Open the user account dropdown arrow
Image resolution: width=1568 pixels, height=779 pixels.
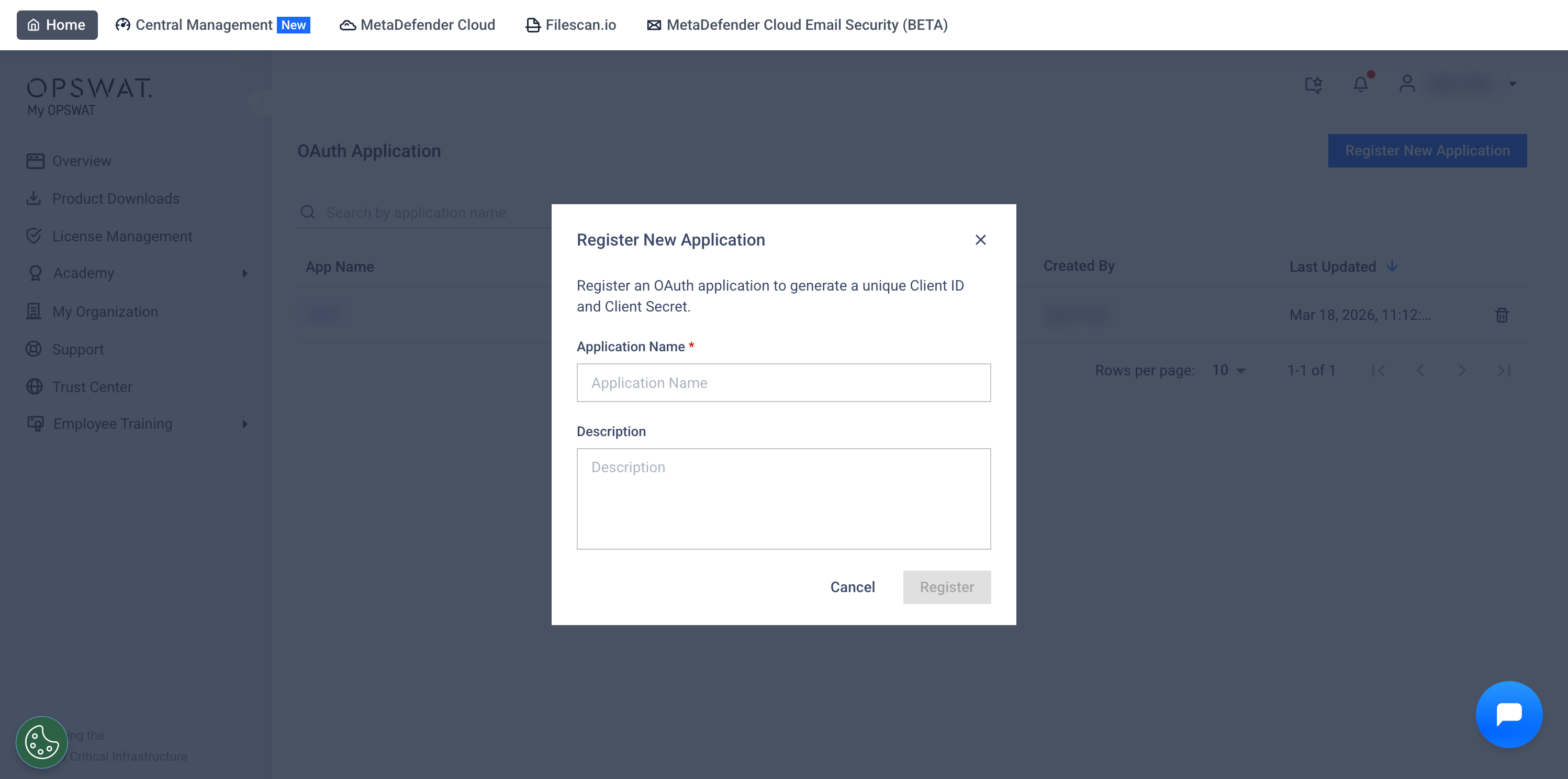tap(1513, 84)
